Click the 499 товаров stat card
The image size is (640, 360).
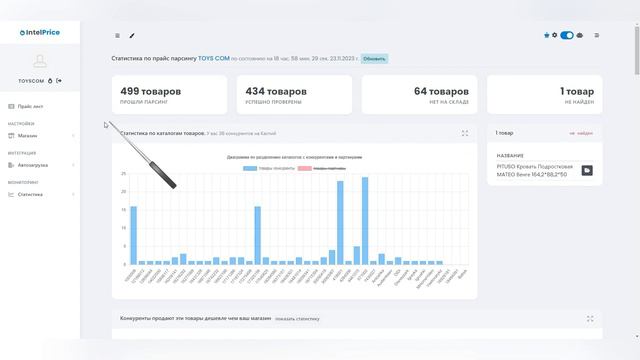click(169, 95)
